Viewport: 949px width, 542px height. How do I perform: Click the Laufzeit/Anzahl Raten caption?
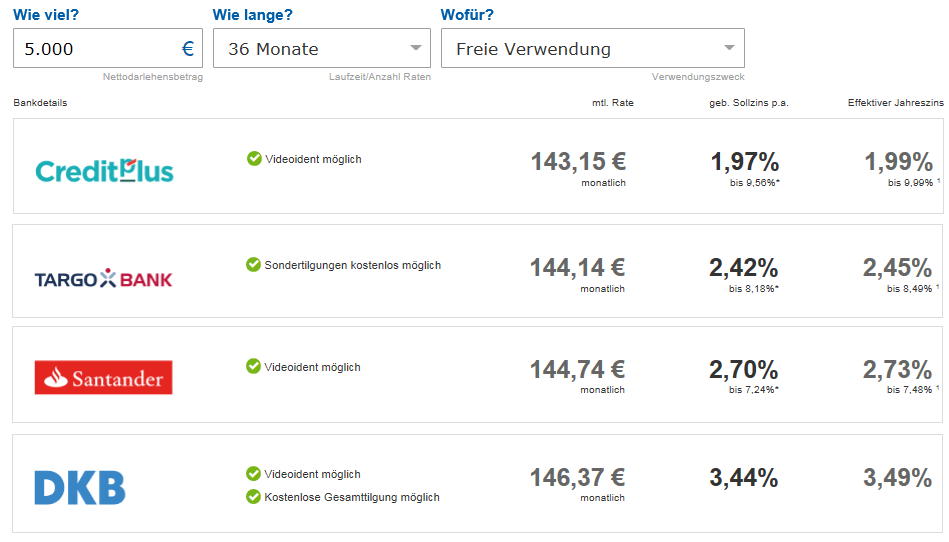click(x=380, y=77)
